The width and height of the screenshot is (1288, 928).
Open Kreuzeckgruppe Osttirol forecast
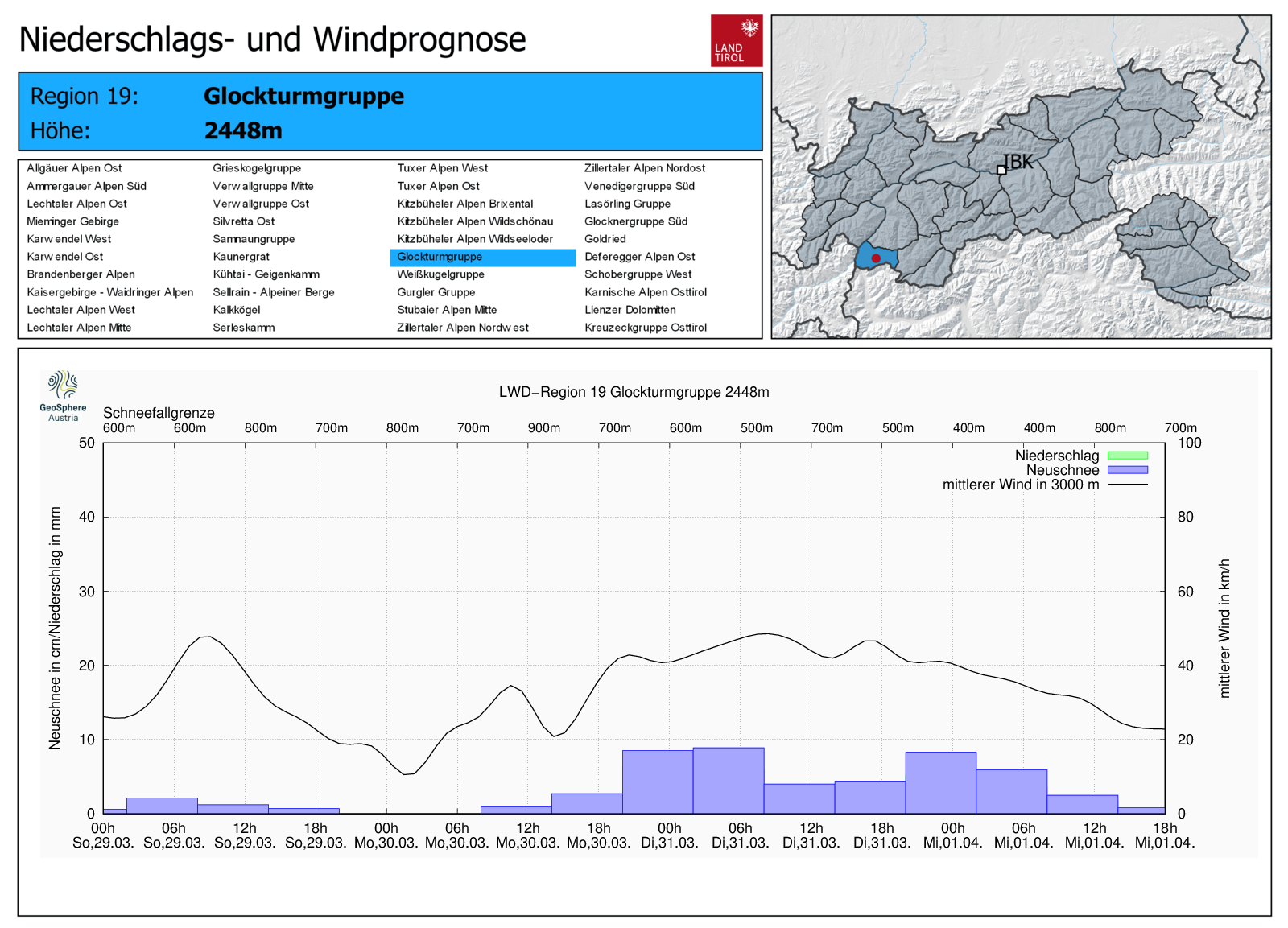[645, 328]
